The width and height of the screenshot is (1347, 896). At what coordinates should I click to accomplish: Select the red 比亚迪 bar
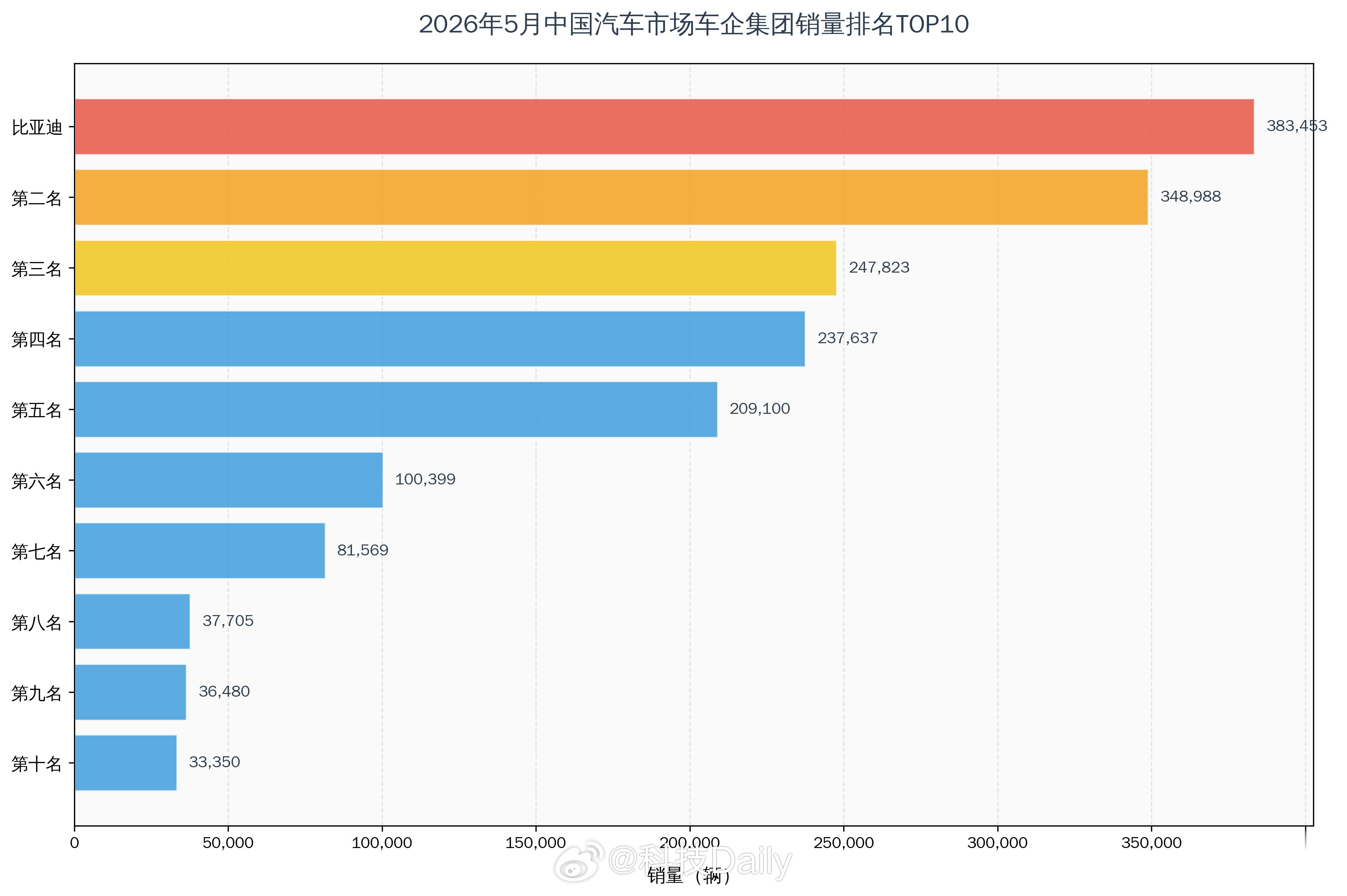(x=664, y=126)
